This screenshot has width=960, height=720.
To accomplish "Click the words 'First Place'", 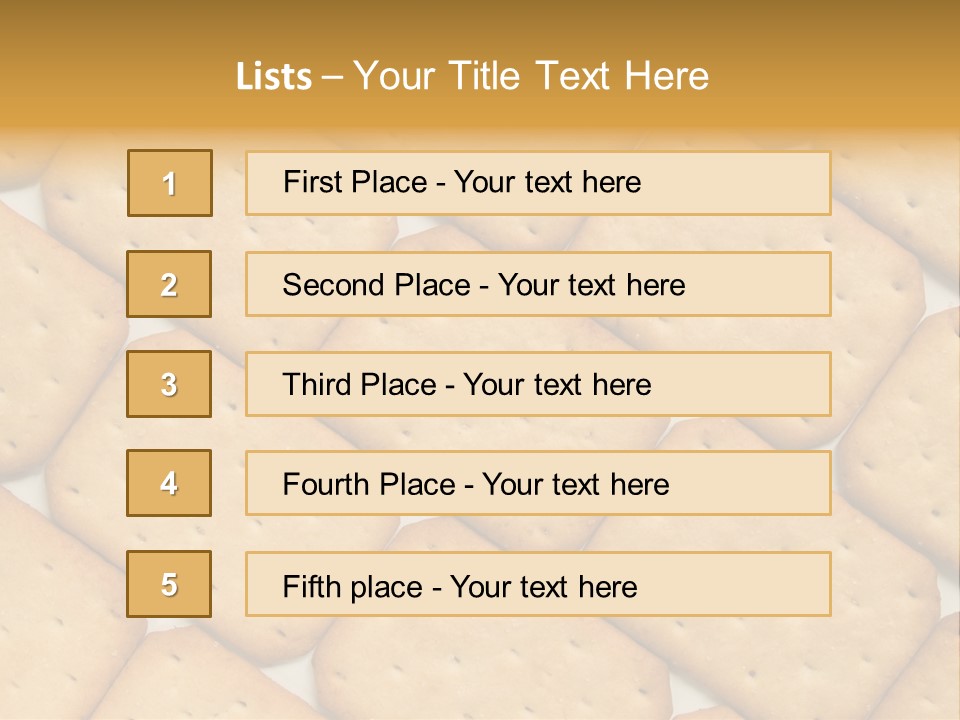I will tap(355, 182).
